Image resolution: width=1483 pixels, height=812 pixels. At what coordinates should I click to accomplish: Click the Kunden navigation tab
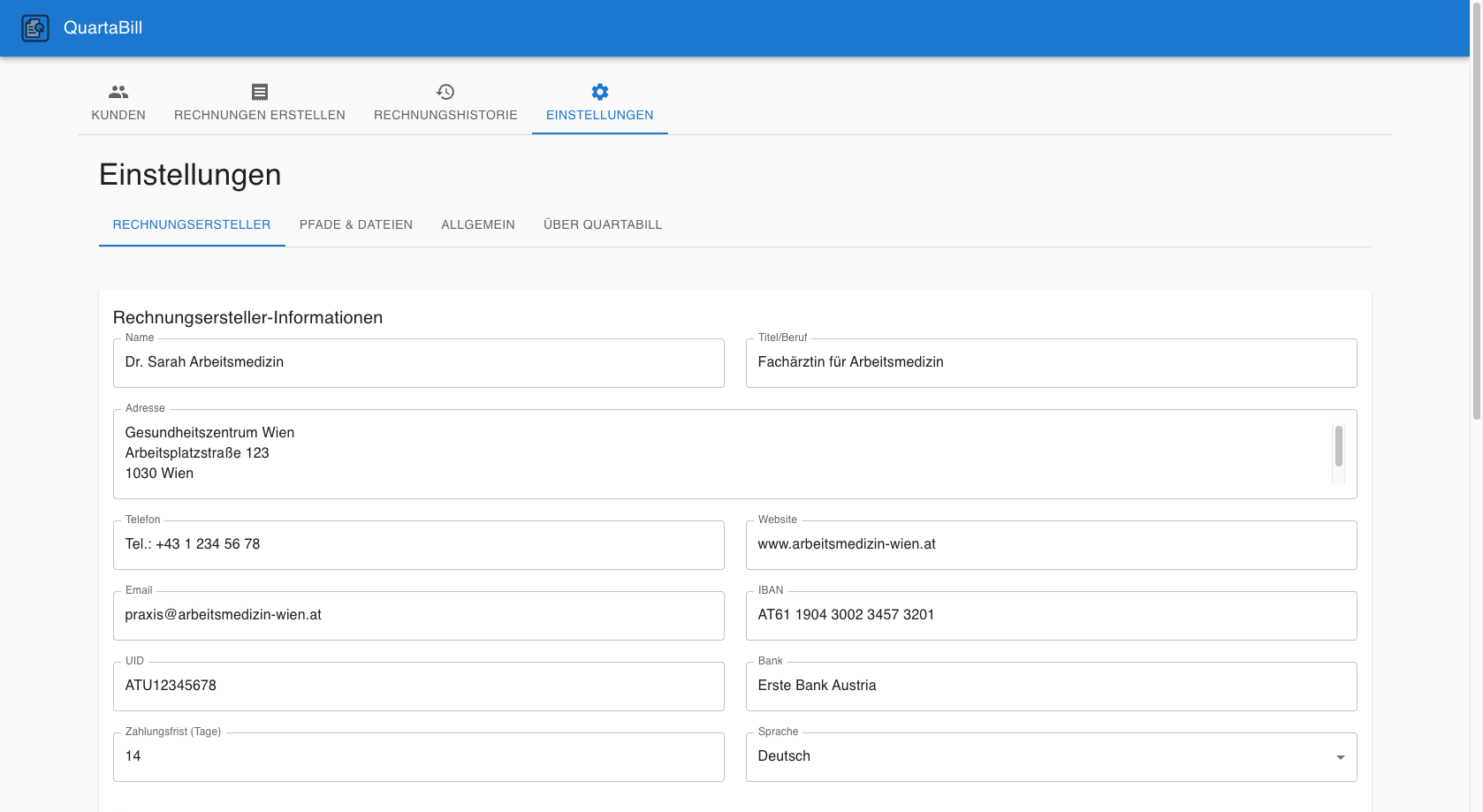(x=118, y=103)
